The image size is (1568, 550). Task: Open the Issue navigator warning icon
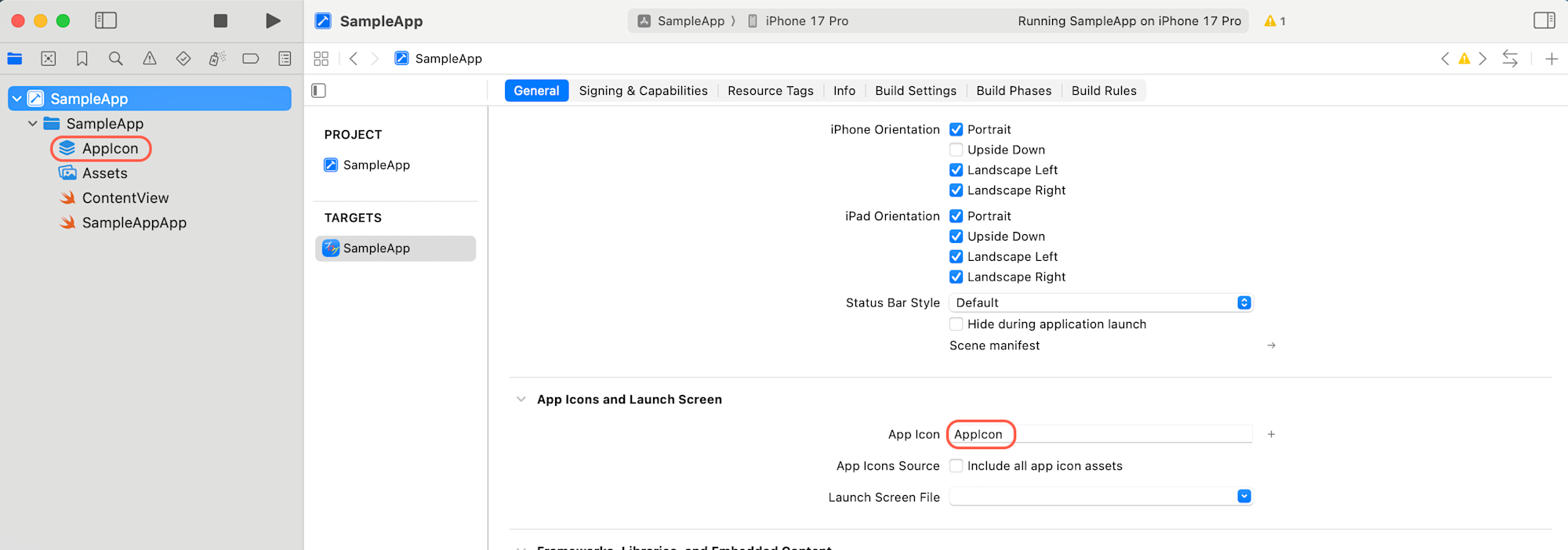point(150,58)
